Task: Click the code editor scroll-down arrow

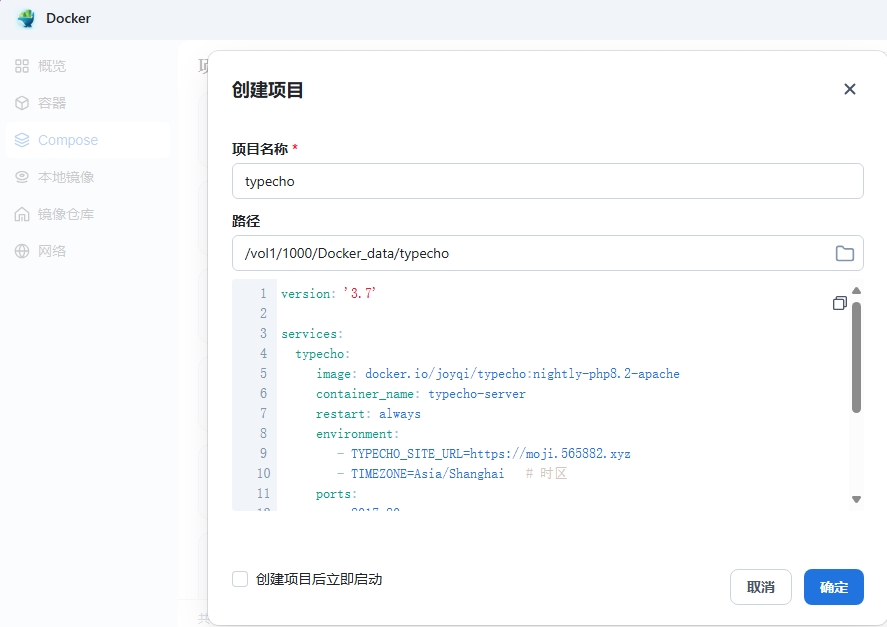Action: 856,499
